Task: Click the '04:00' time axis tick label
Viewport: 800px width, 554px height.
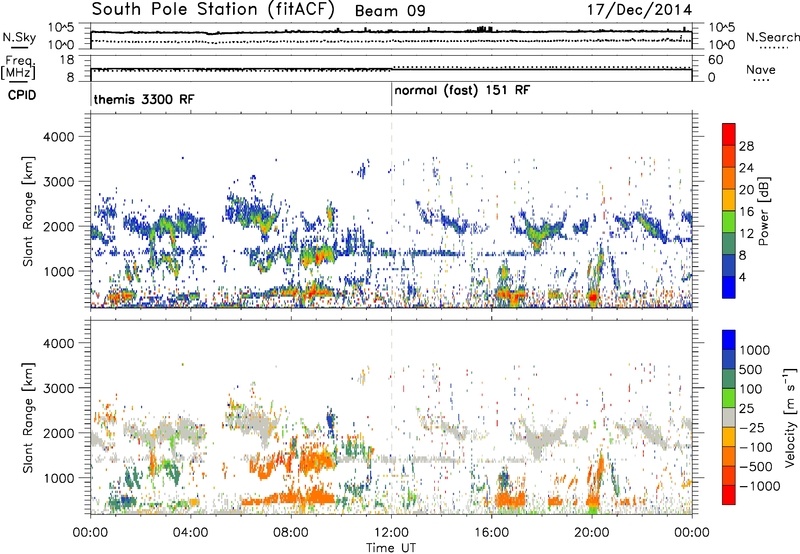Action: tap(191, 533)
